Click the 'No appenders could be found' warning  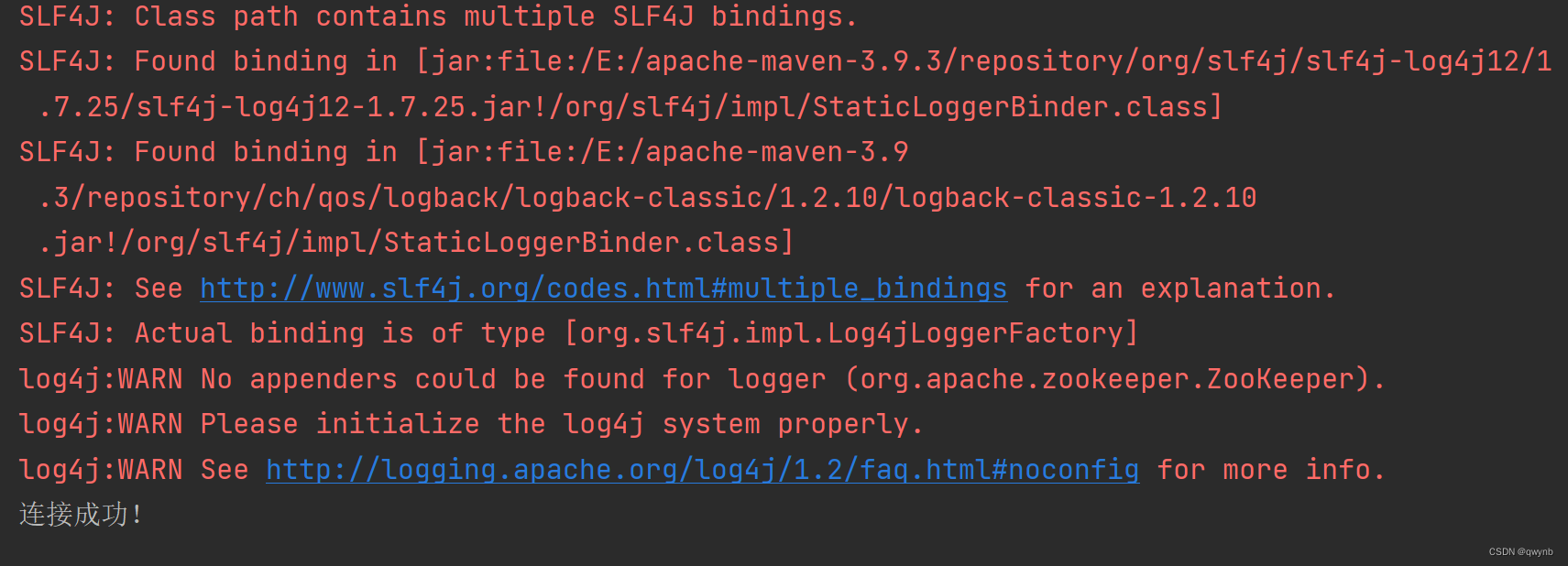702,379
